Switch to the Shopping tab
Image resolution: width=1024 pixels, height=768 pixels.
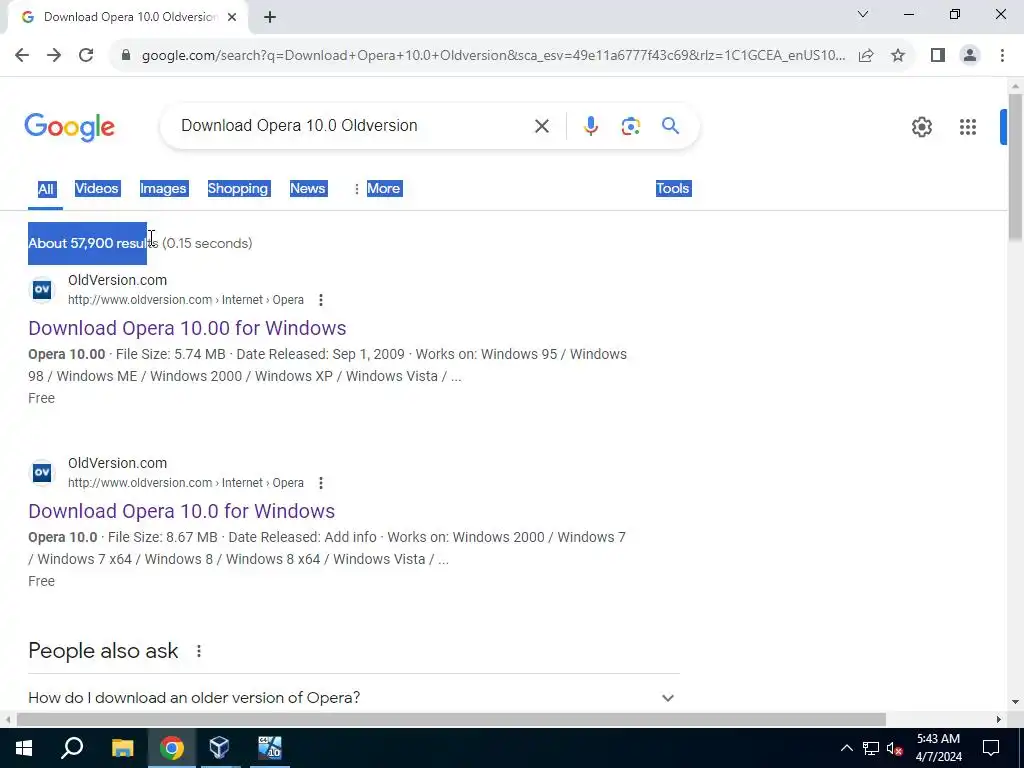point(238,189)
